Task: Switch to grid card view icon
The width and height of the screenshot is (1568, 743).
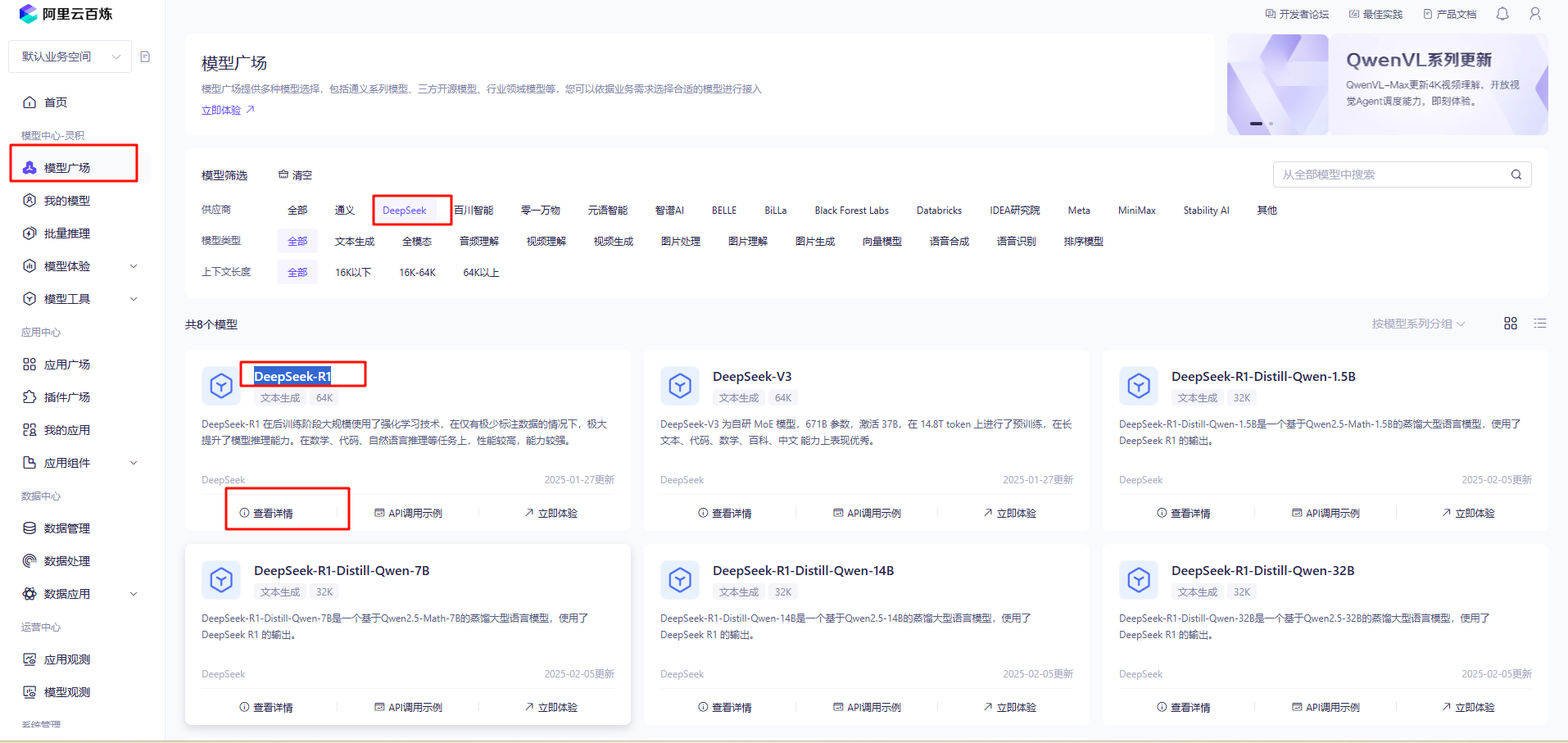Action: coord(1511,324)
